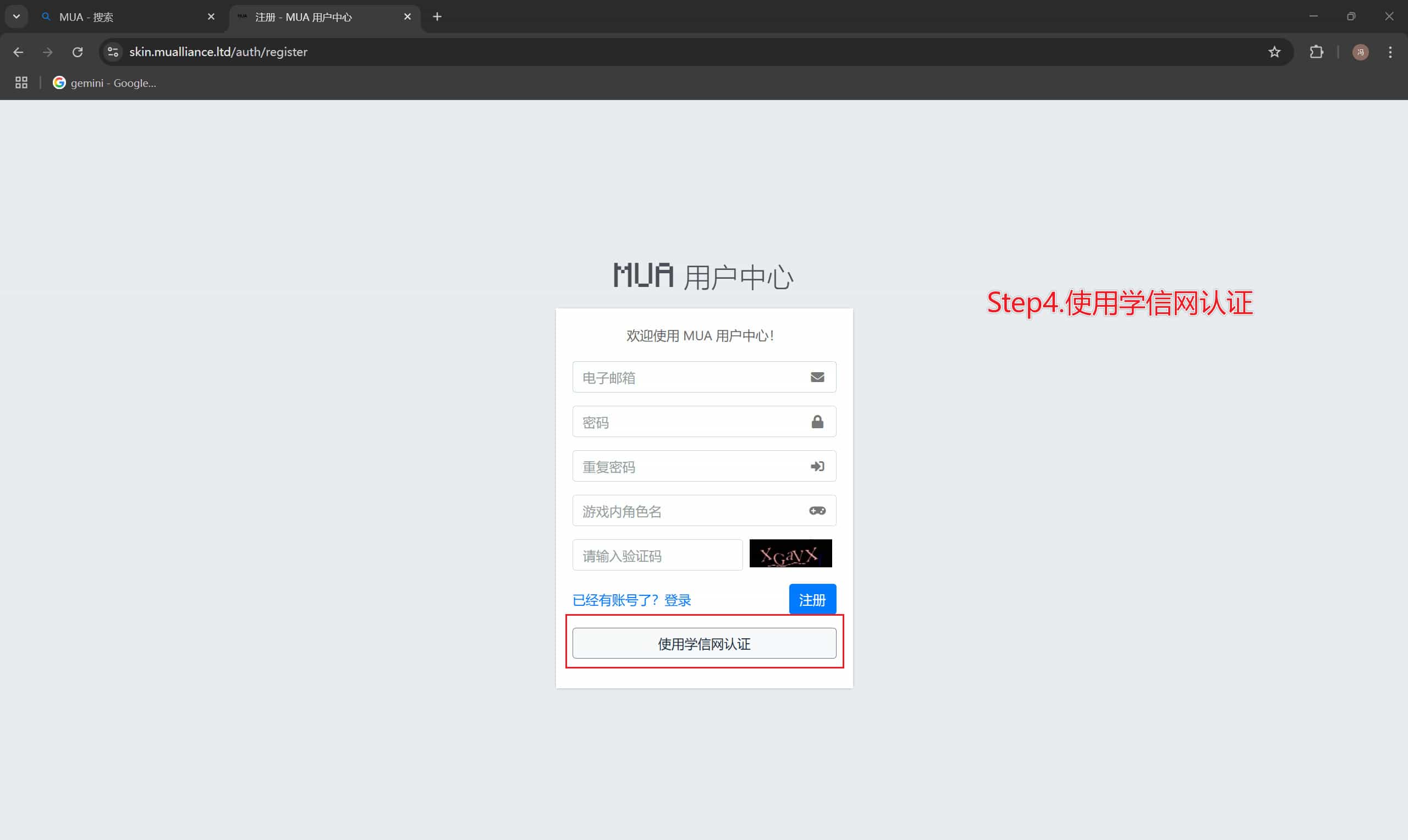
Task: Refresh the captcha image
Action: tap(790, 554)
